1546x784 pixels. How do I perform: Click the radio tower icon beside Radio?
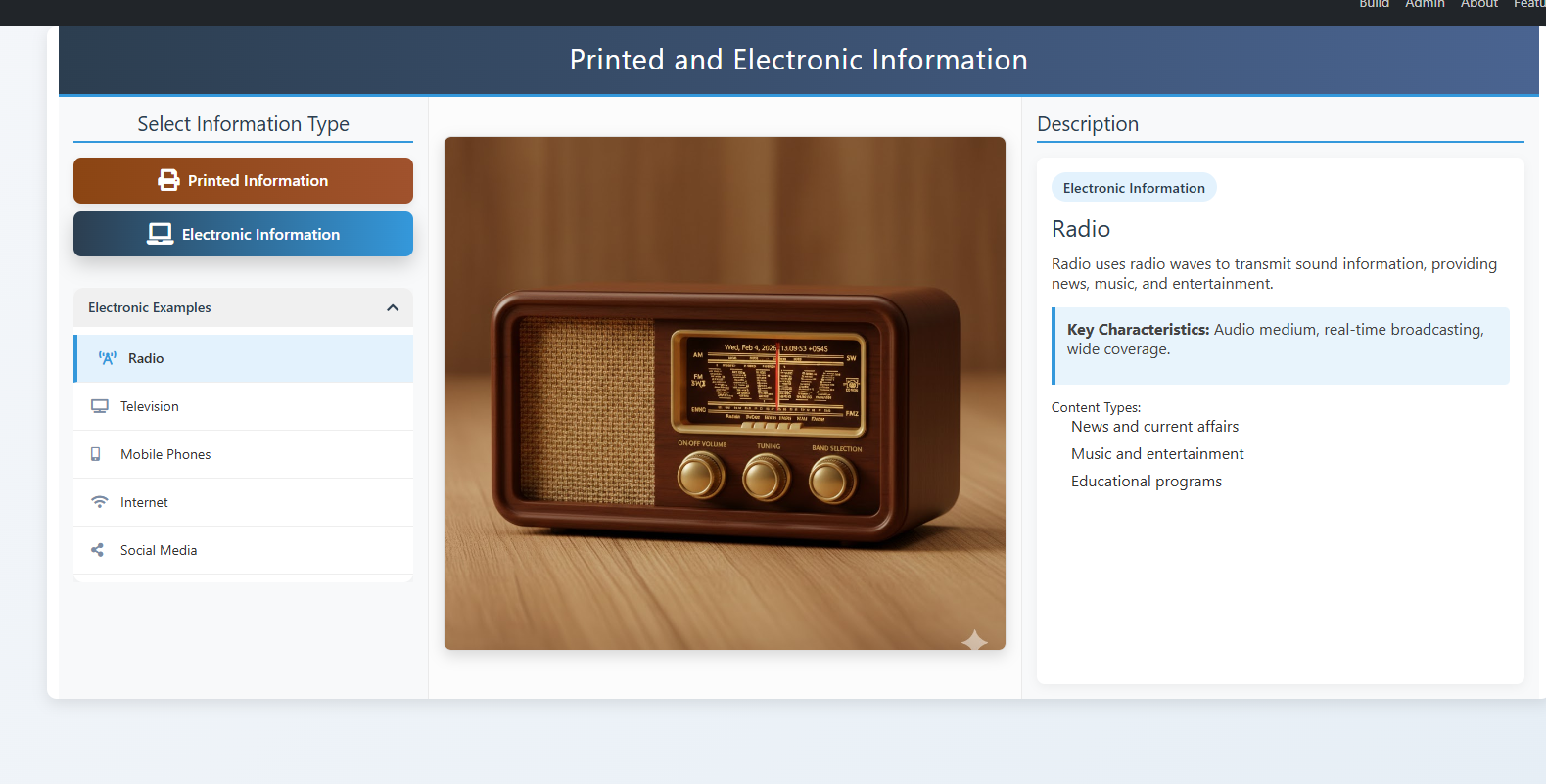108,358
